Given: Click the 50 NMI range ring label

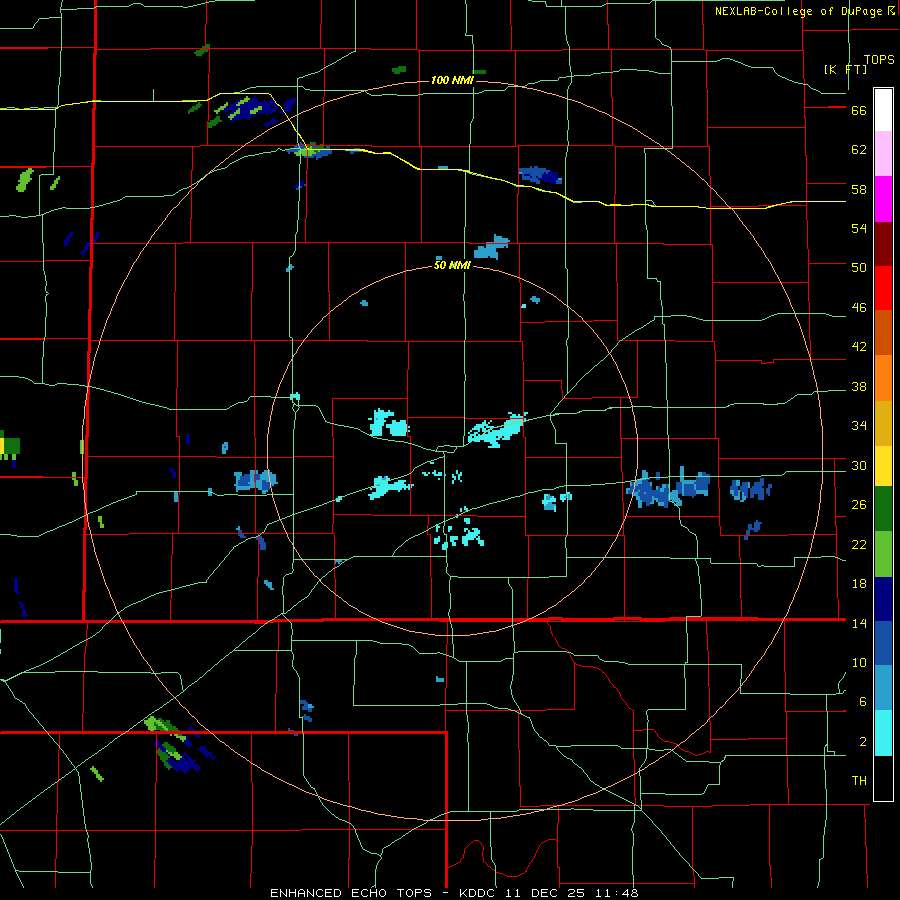Looking at the screenshot, I should (x=452, y=265).
